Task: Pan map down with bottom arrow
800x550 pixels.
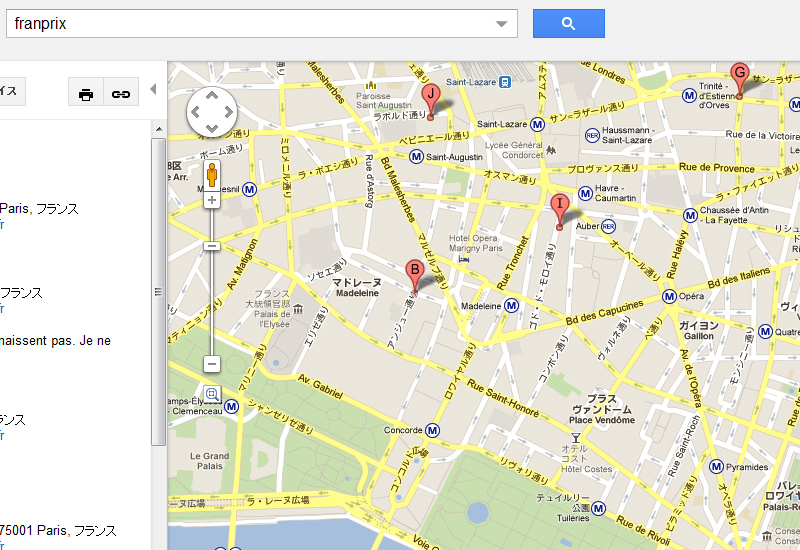Action: pyautogui.click(x=212, y=129)
